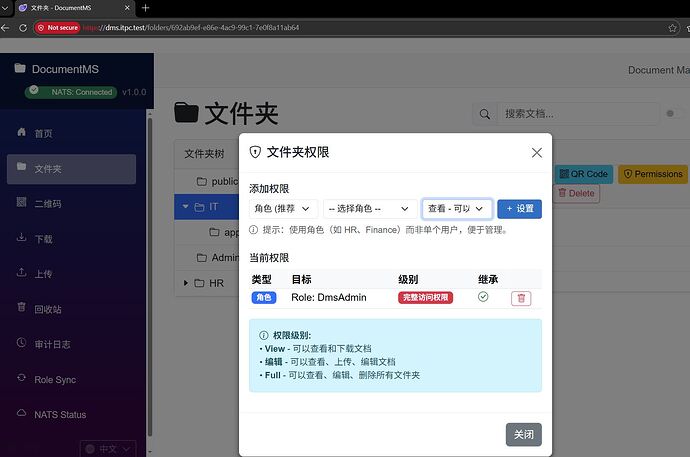Click the NATS Connected check icon
Screen dimensions: 690x457
34,91
